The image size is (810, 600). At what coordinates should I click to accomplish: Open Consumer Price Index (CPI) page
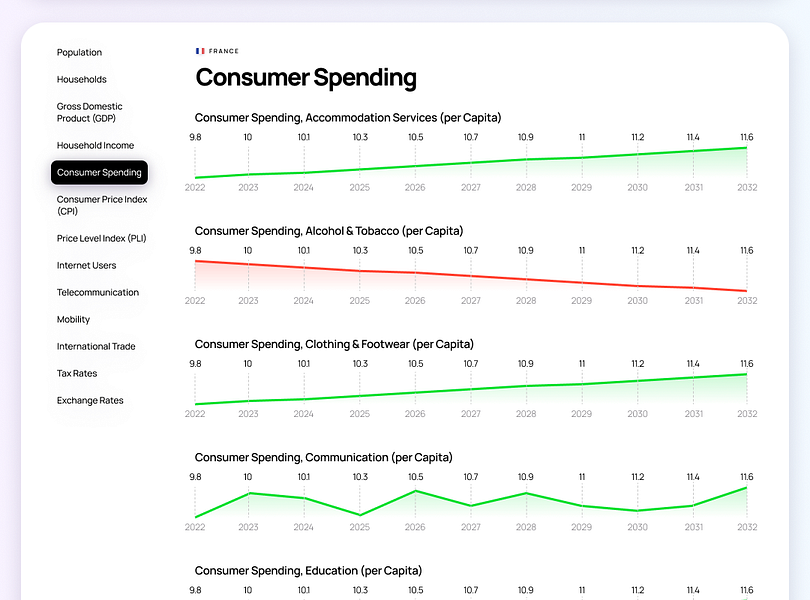[102, 205]
